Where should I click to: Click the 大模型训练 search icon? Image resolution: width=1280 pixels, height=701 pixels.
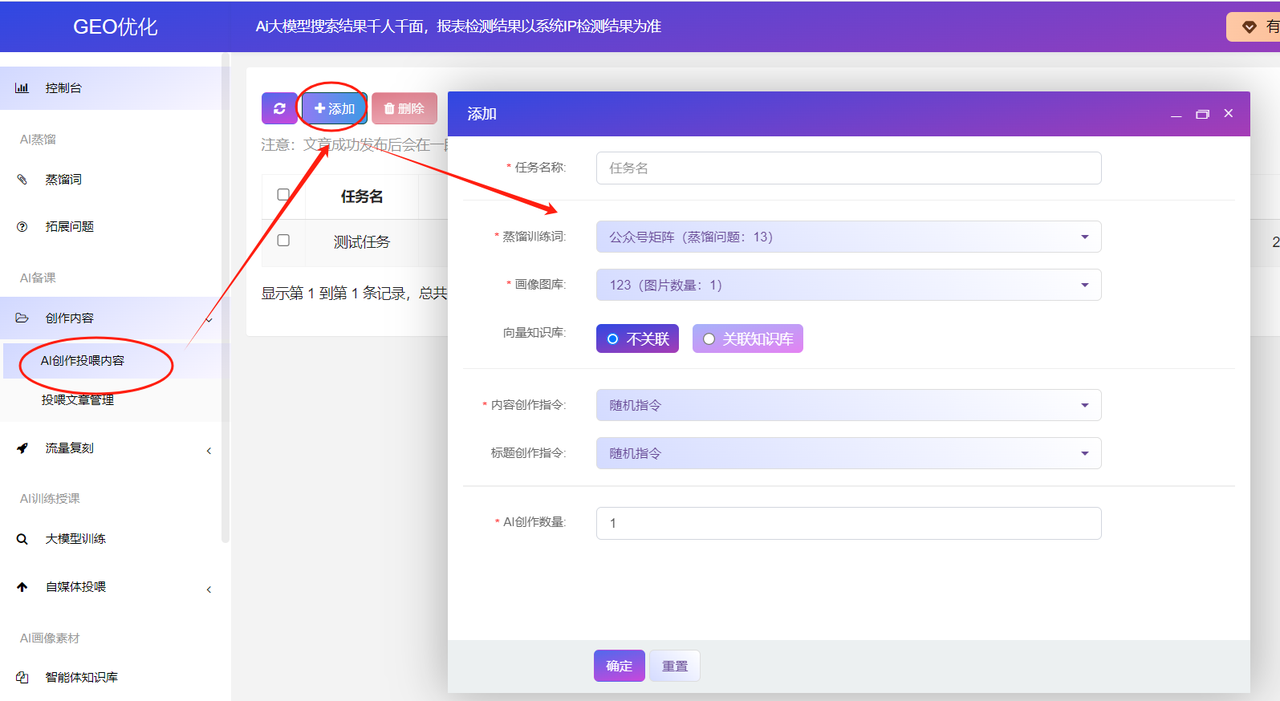point(22,539)
